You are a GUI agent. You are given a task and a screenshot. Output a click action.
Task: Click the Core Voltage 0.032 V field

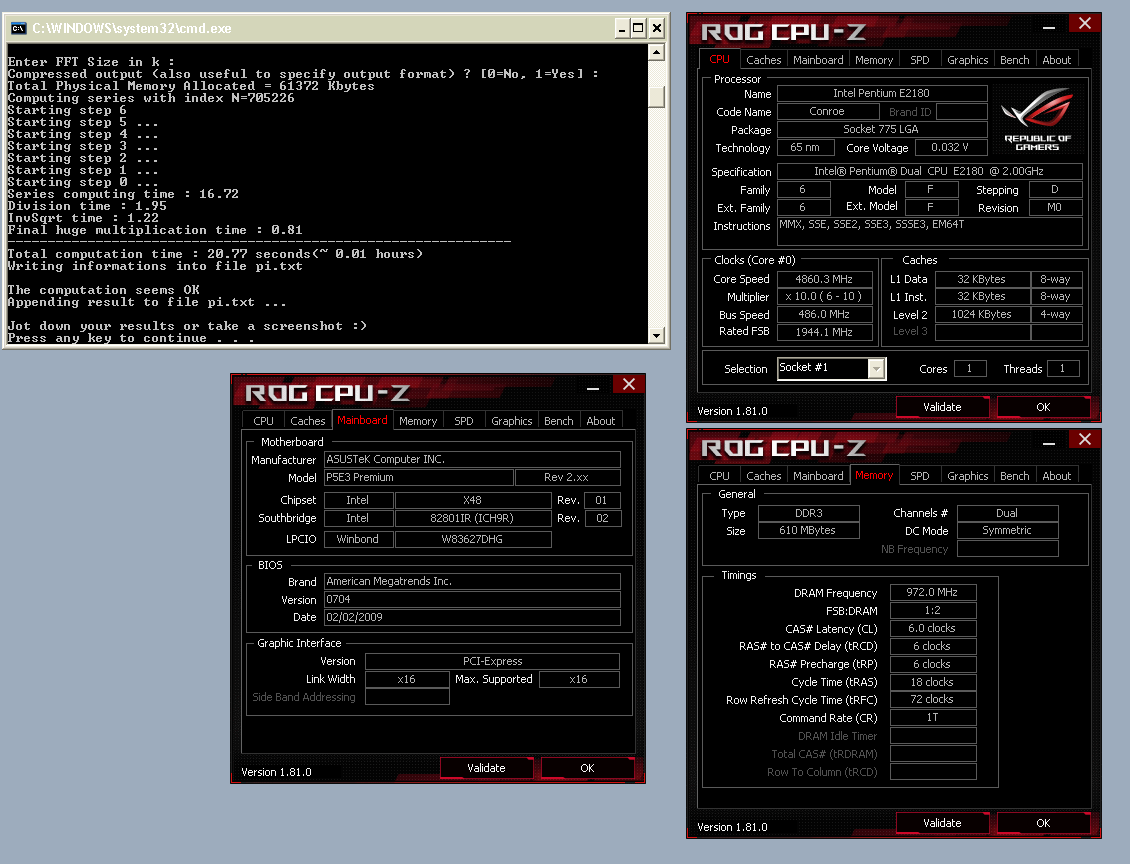click(951, 147)
